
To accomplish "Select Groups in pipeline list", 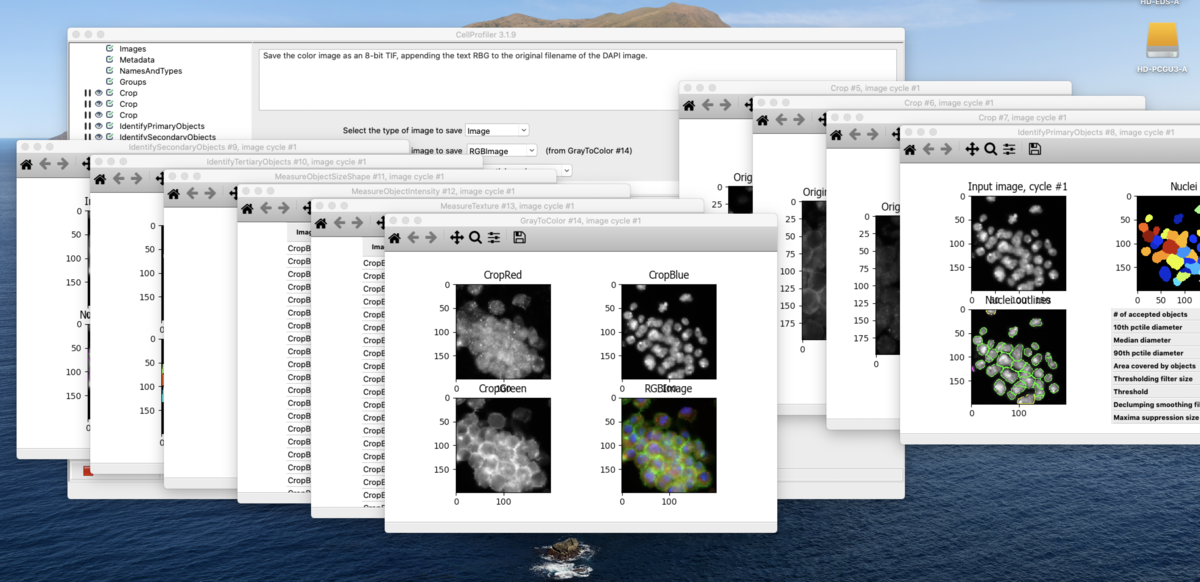I will (x=132, y=82).
